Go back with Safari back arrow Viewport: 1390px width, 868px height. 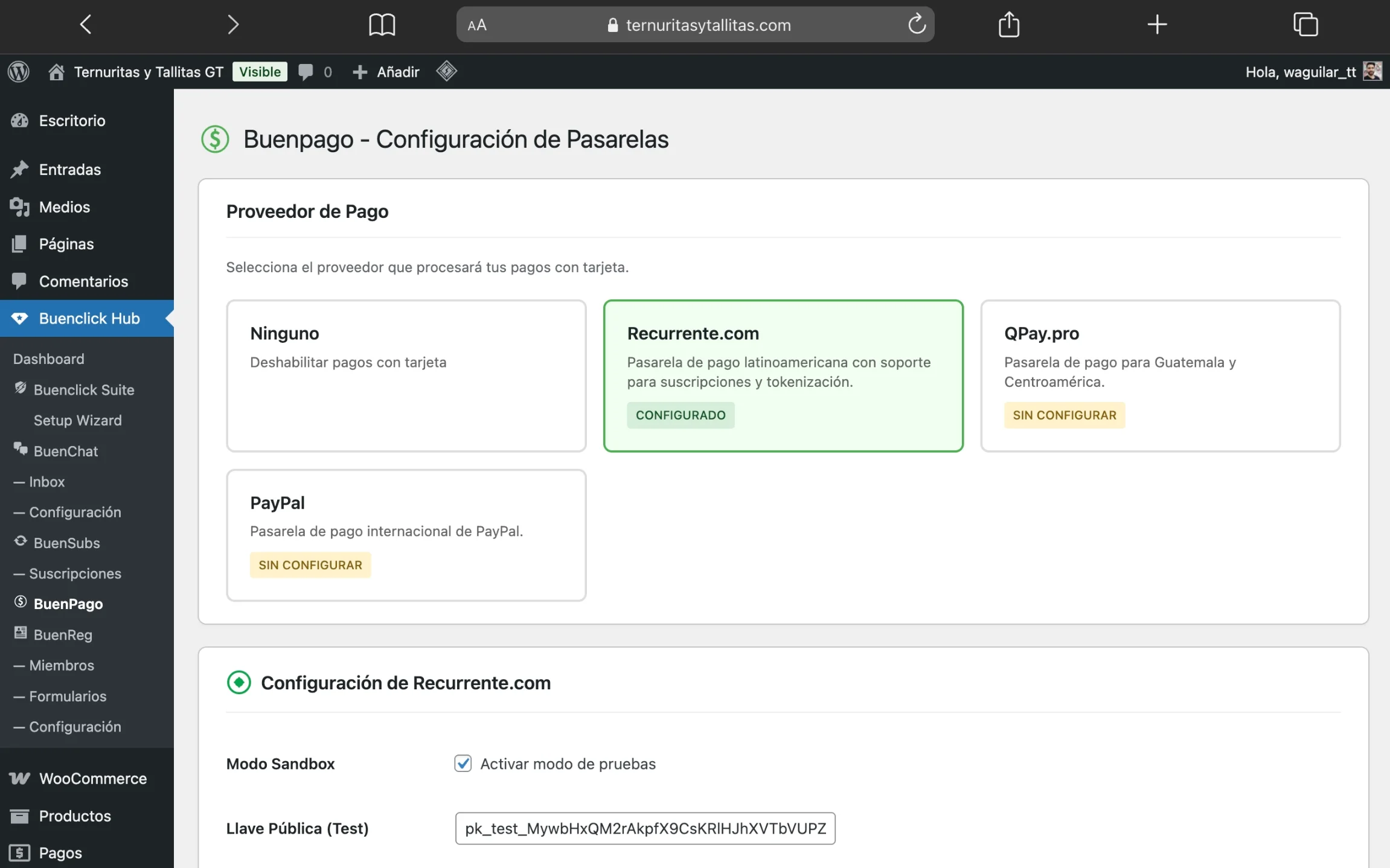click(x=86, y=25)
